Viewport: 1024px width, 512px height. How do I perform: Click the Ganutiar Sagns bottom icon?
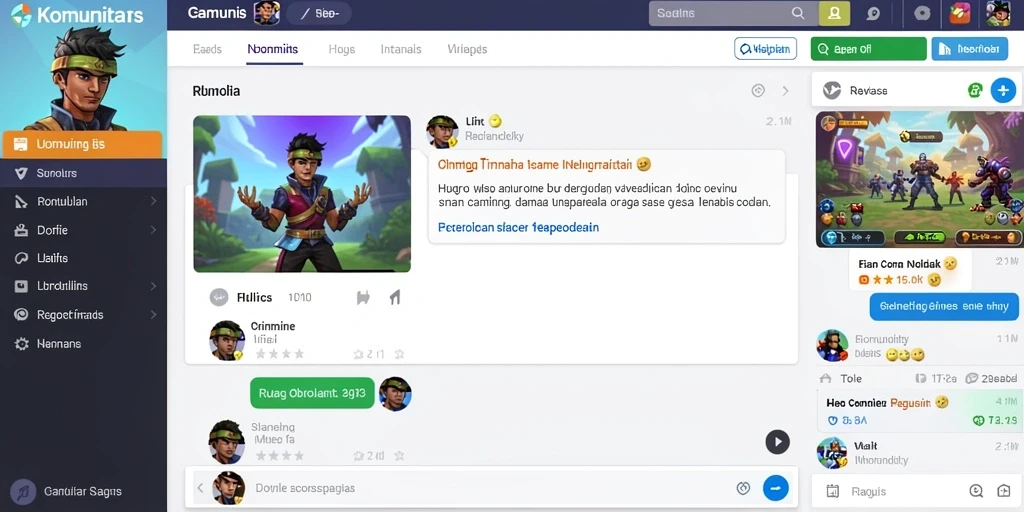23,492
